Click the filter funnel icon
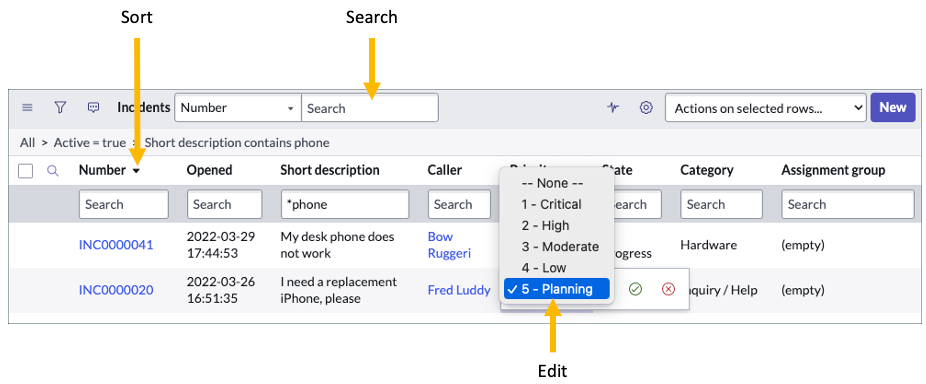This screenshot has height=384, width=926. pos(60,107)
